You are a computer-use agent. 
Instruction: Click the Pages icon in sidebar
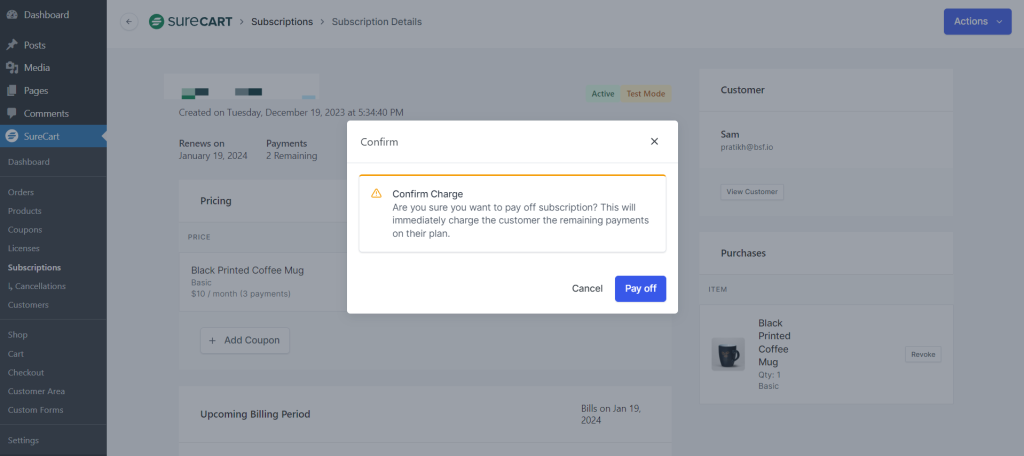click(x=12, y=91)
